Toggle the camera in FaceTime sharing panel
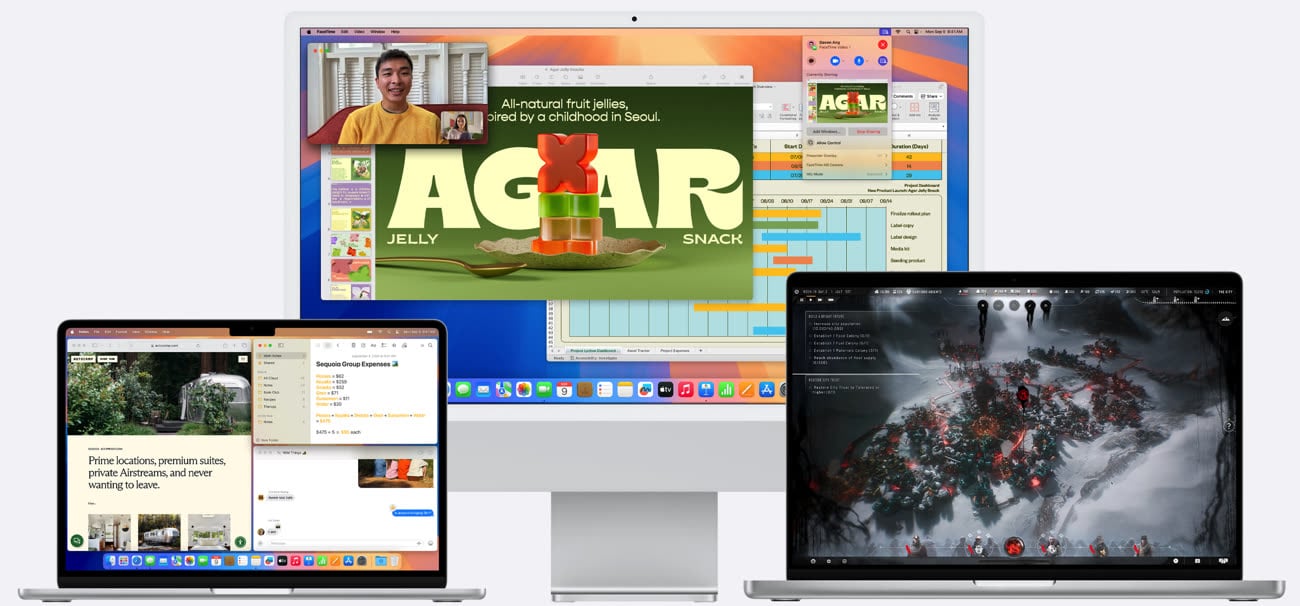 click(835, 61)
